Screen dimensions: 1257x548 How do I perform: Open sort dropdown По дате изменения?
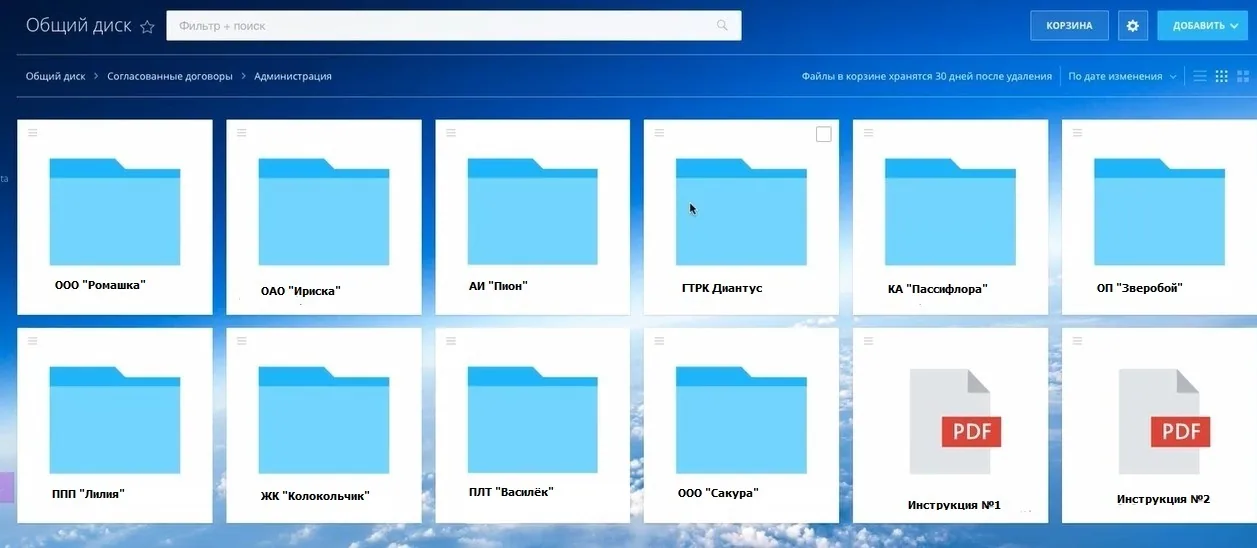pyautogui.click(x=1122, y=76)
